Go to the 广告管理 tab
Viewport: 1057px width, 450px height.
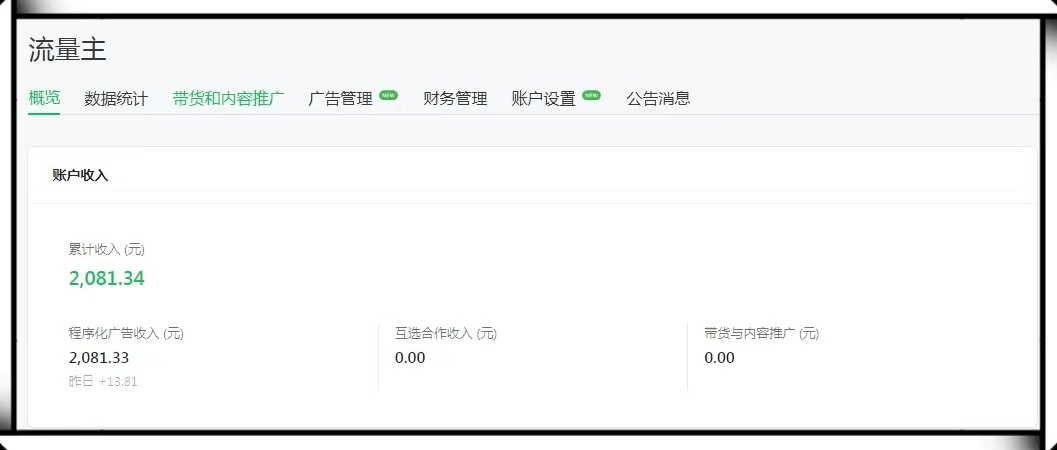[340, 98]
